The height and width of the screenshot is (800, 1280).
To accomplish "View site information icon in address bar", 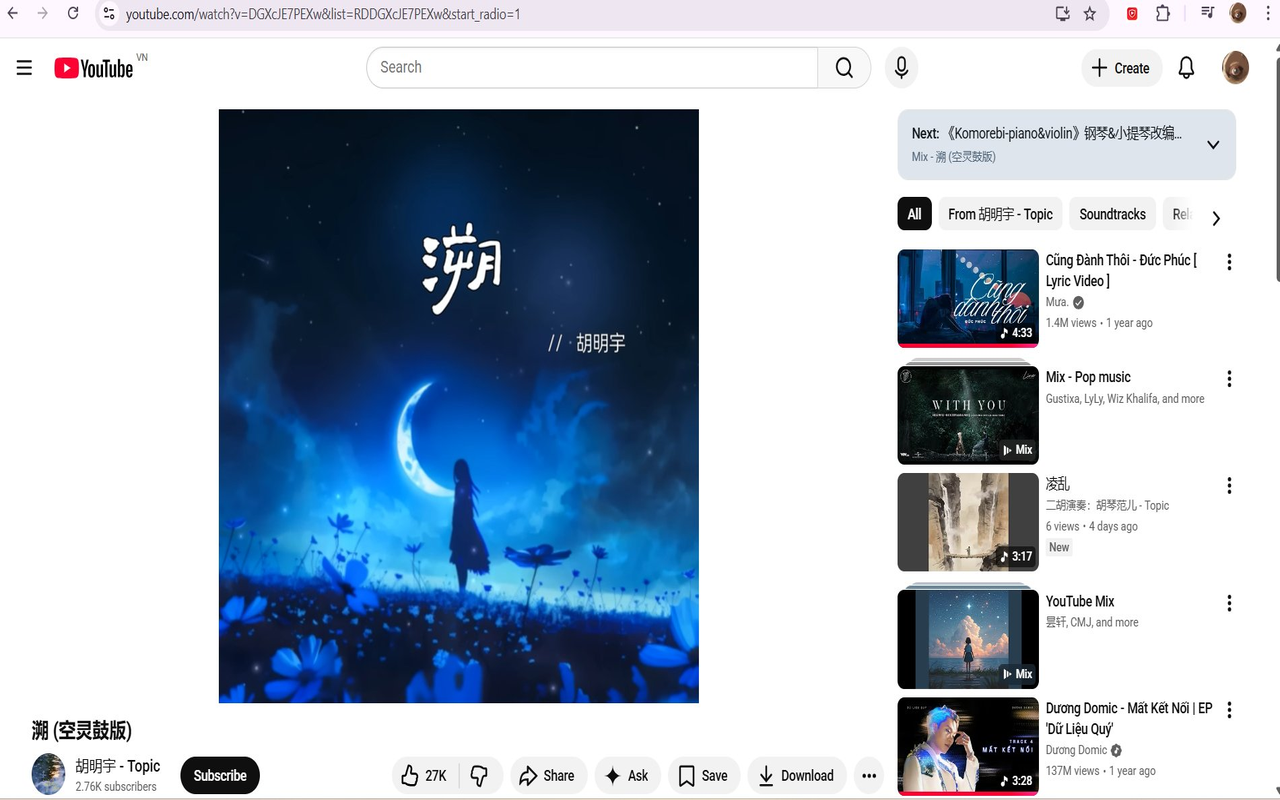I will click(x=109, y=14).
